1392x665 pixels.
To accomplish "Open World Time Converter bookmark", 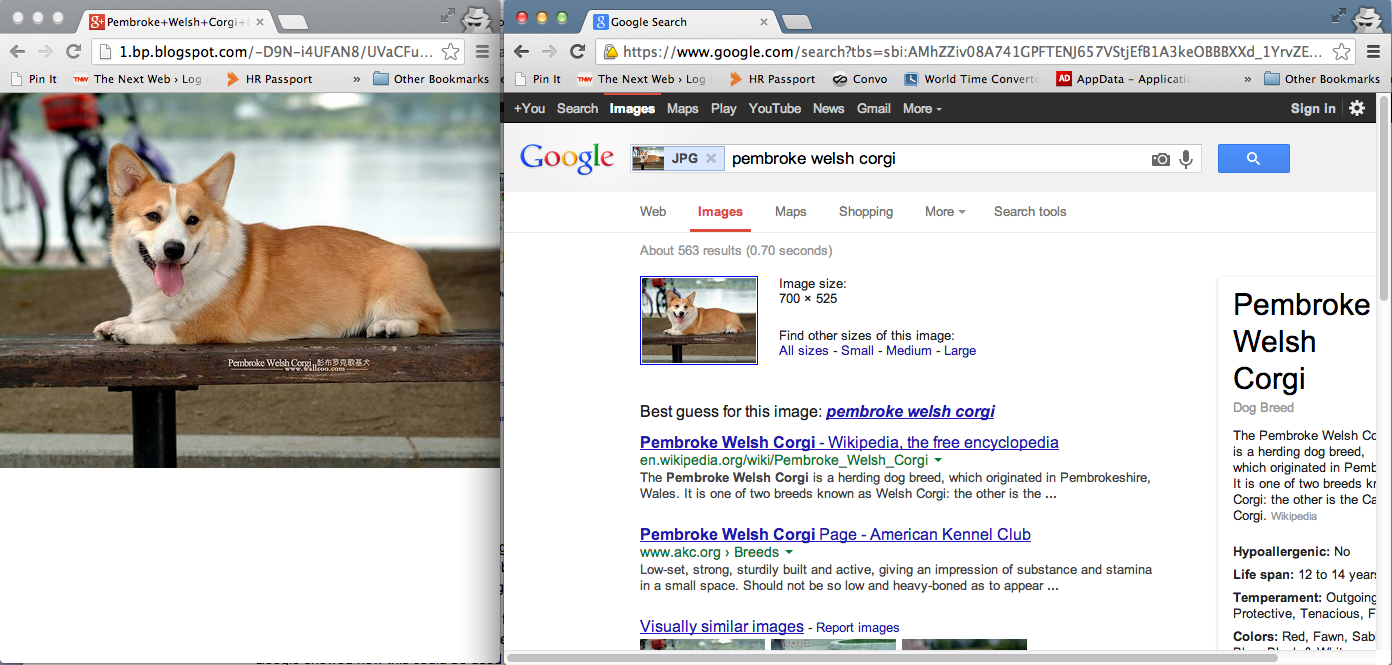I will 971,79.
